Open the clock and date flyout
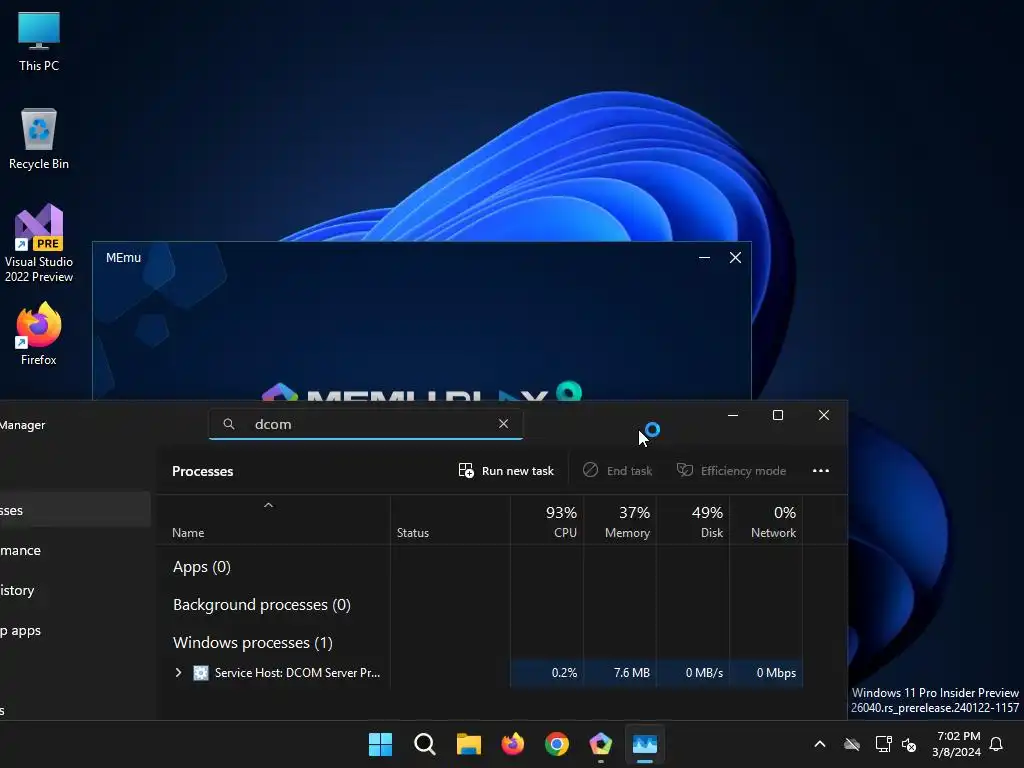The height and width of the screenshot is (768, 1024). point(956,744)
